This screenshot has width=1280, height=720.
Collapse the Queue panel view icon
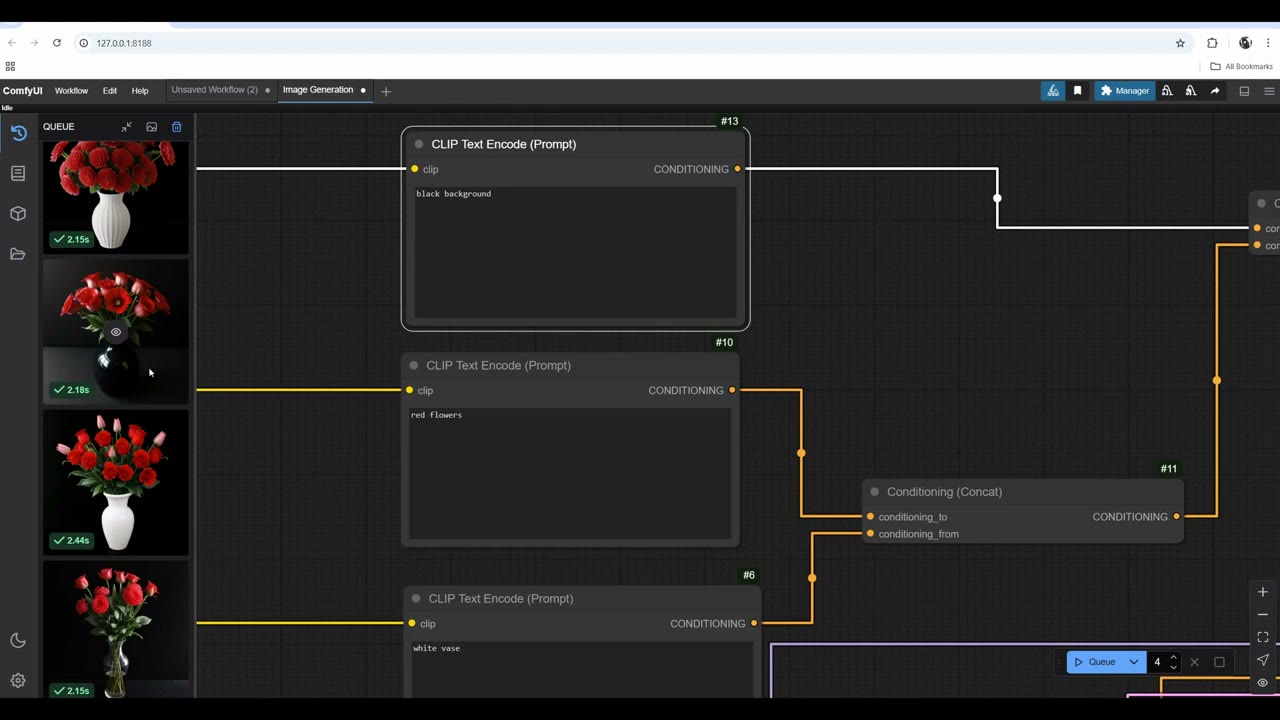click(126, 127)
